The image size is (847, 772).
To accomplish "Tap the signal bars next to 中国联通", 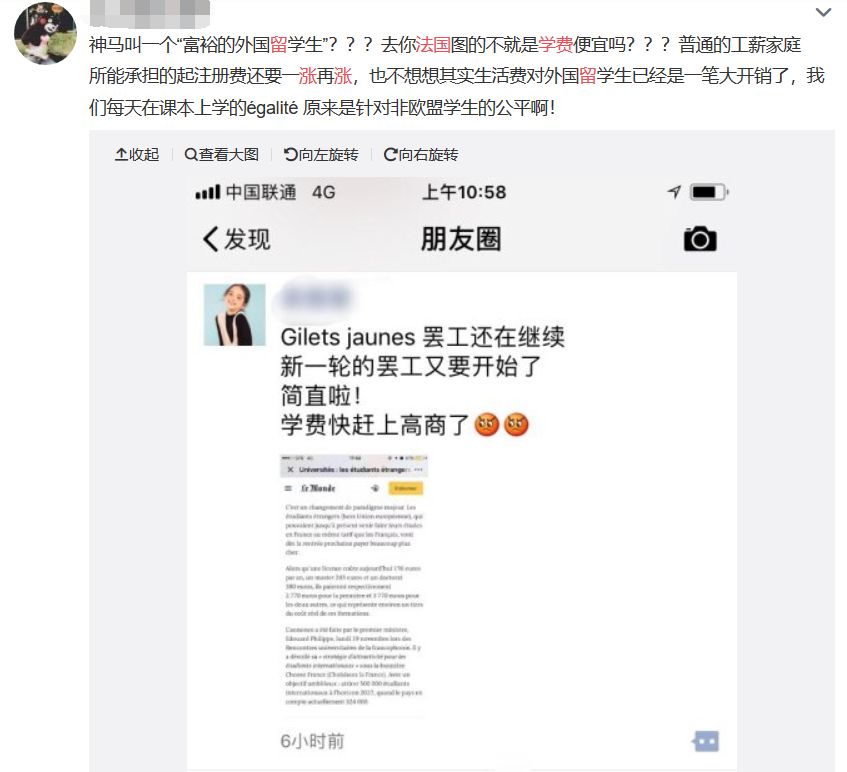I will (x=208, y=192).
